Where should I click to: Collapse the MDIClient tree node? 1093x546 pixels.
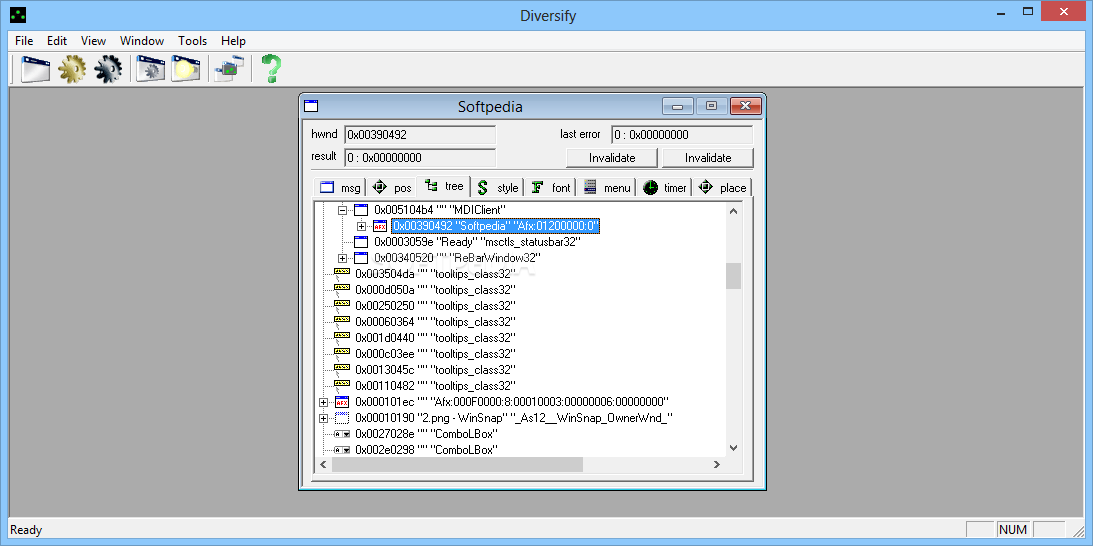pyautogui.click(x=342, y=210)
